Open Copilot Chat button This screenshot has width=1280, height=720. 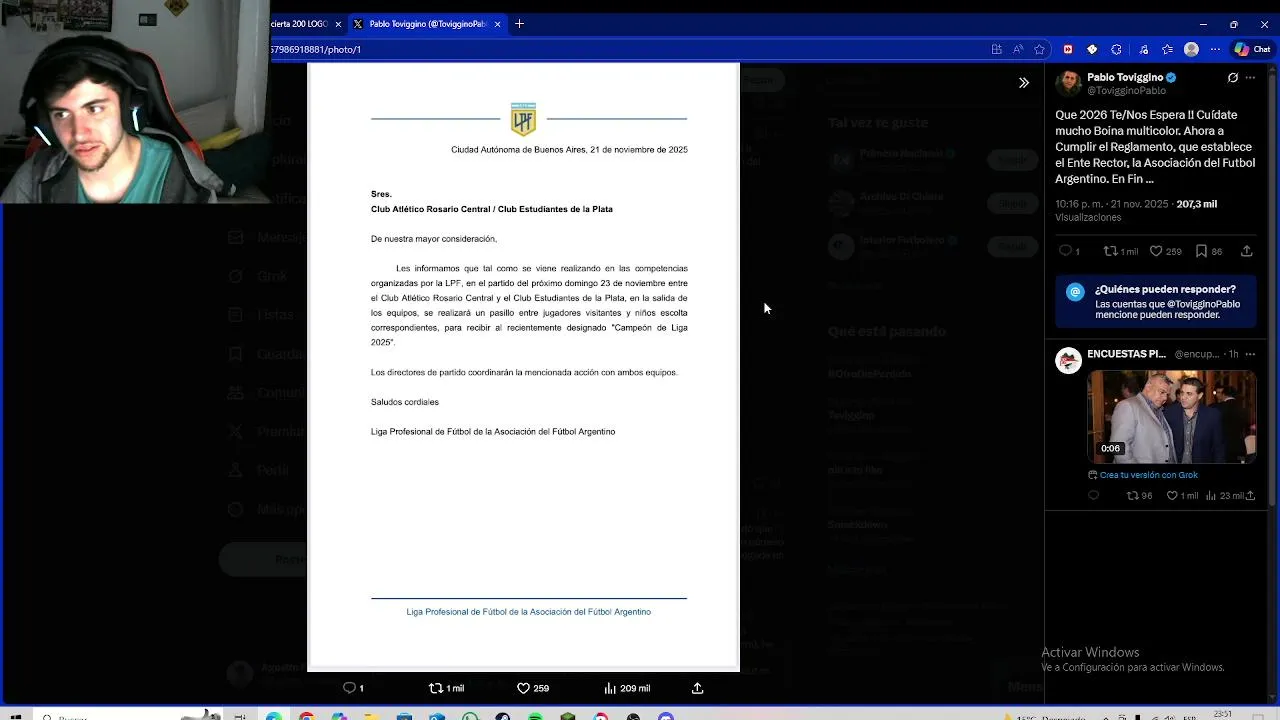[x=1252, y=49]
